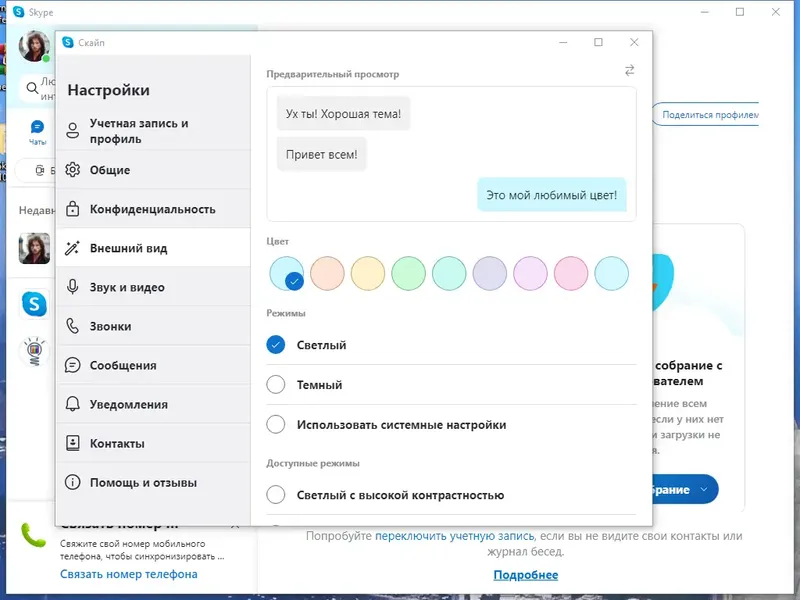Open the recent chat with photo avatar

point(34,248)
